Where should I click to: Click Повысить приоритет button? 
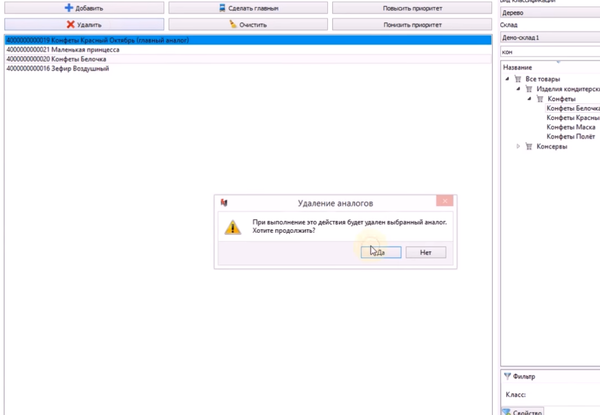click(412, 8)
